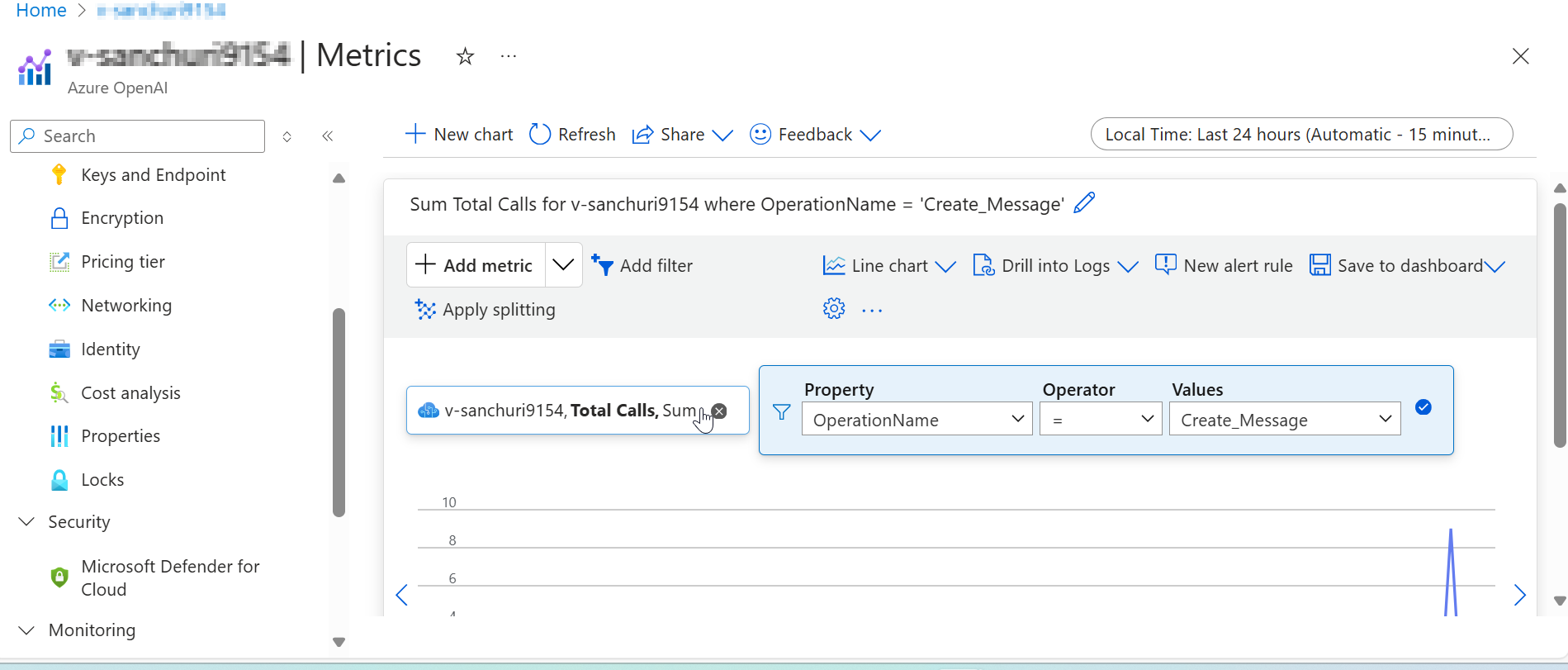
Task: Pan chart to later time with right arrow
Action: [x=1520, y=595]
